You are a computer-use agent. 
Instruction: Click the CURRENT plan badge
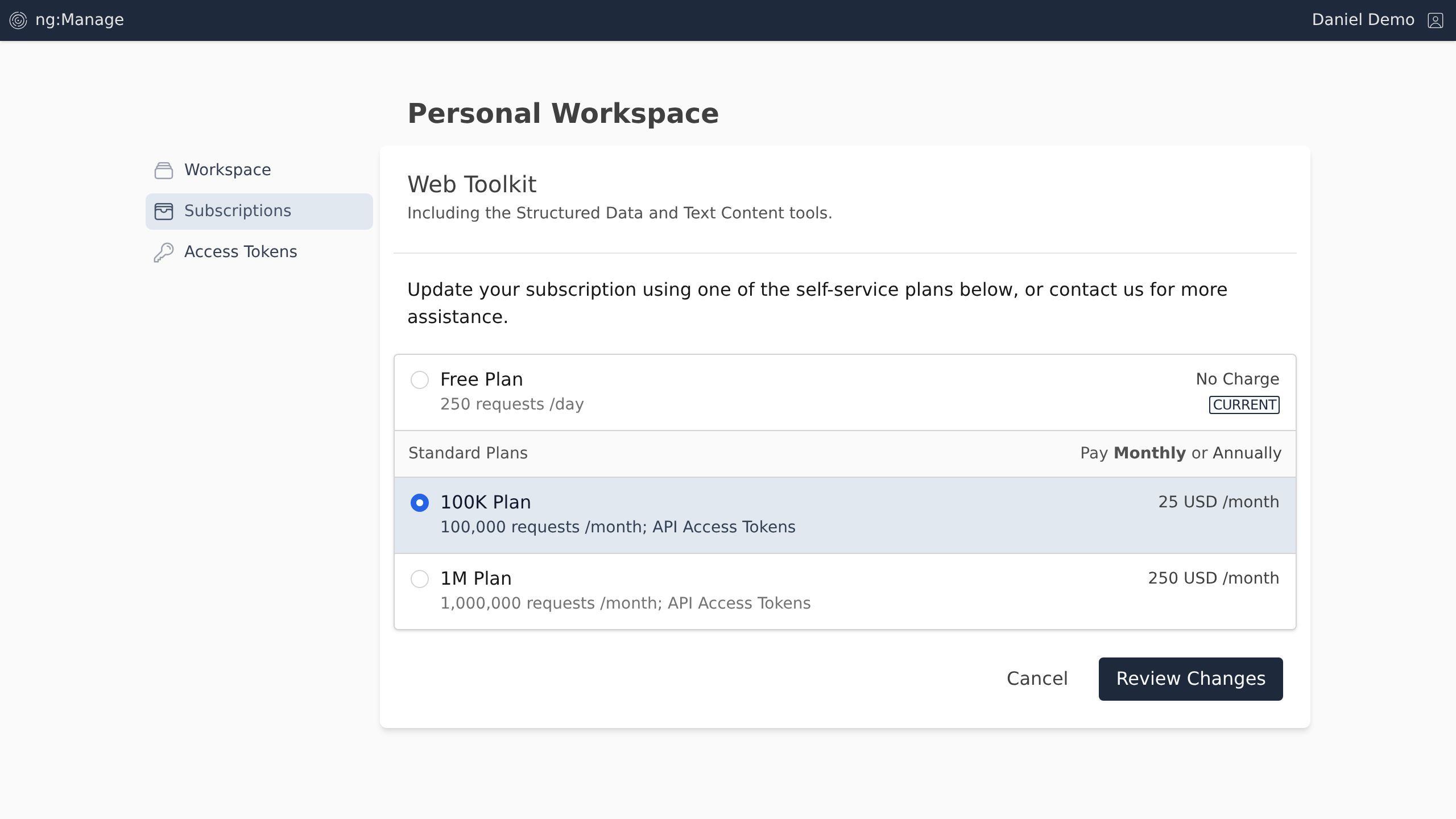[x=1244, y=405]
